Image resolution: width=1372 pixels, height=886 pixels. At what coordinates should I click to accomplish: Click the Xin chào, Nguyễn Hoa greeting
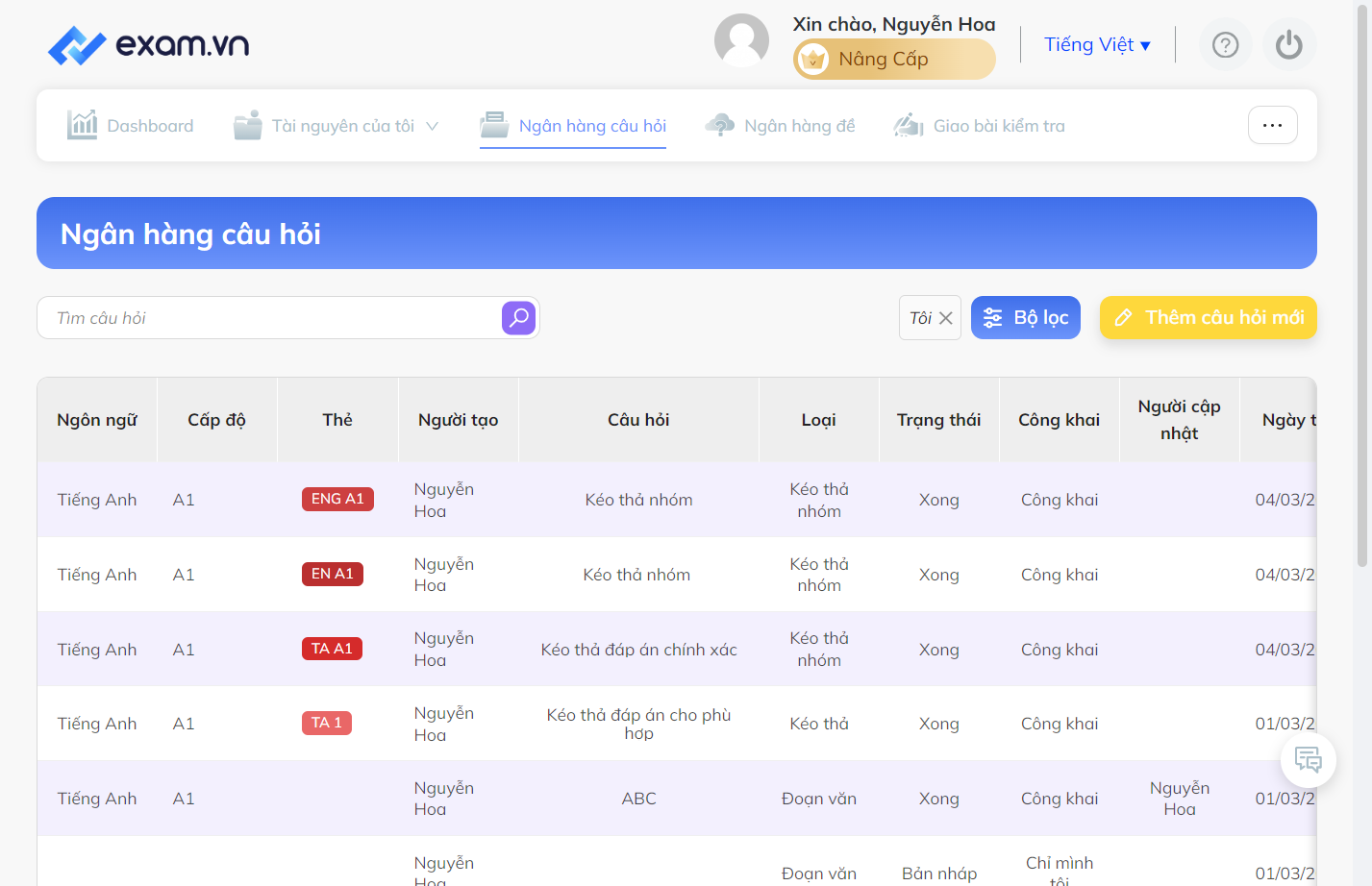point(894,24)
